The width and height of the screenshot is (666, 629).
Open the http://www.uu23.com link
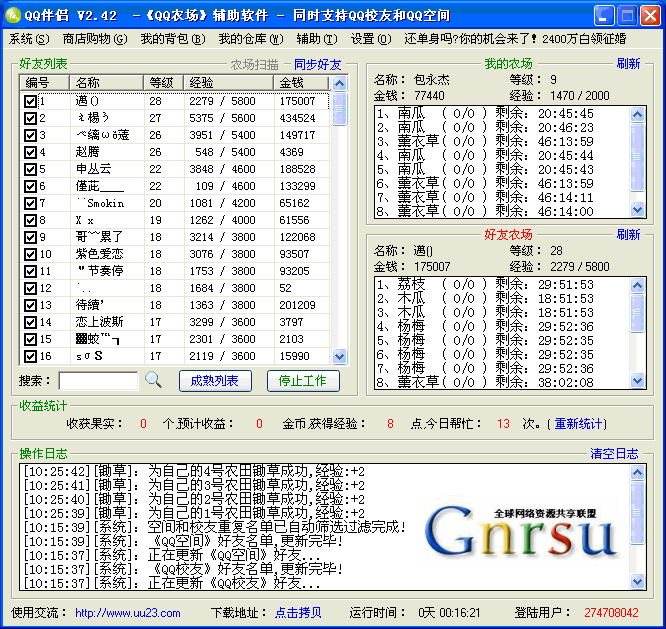pos(128,613)
